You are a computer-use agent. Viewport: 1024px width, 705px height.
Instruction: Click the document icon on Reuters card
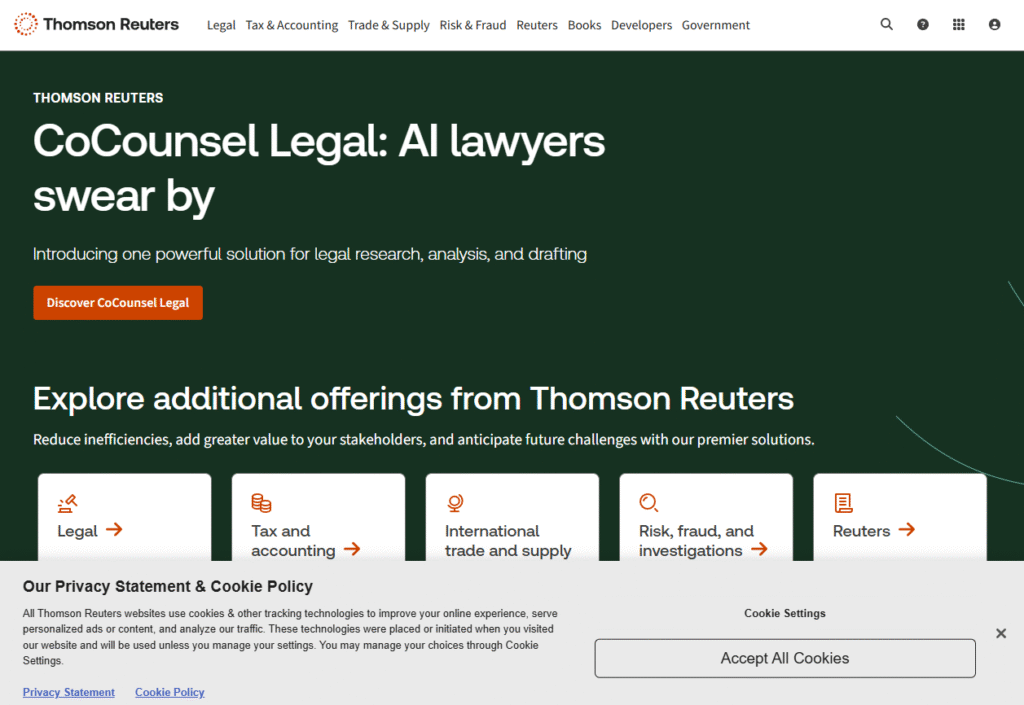[843, 503]
